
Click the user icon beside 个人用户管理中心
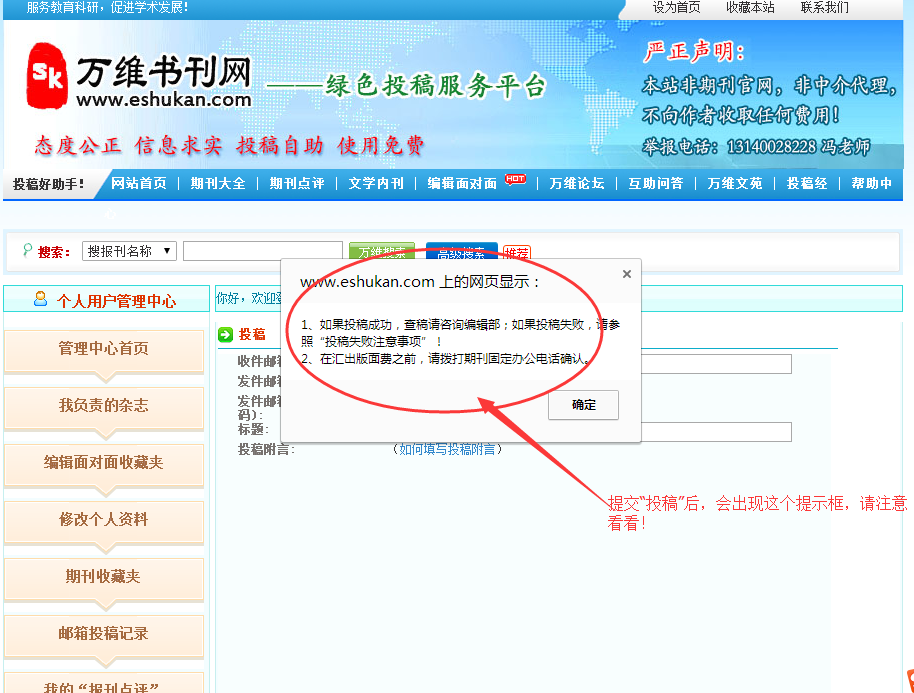click(x=40, y=299)
